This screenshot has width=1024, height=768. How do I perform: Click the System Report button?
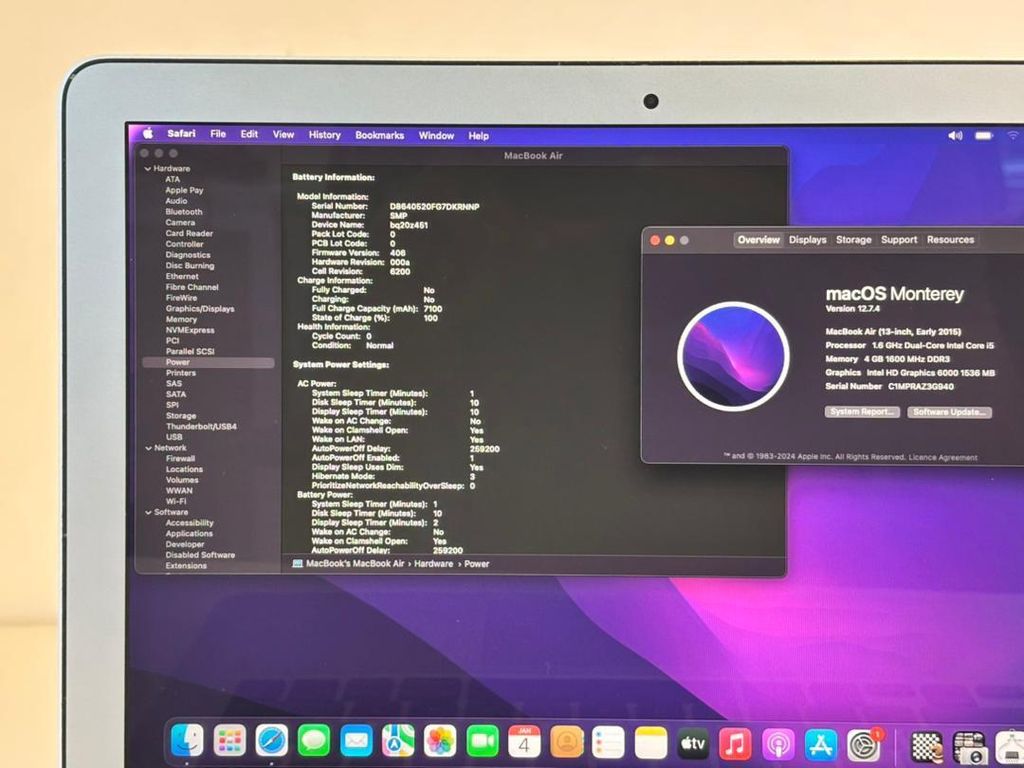tap(862, 412)
